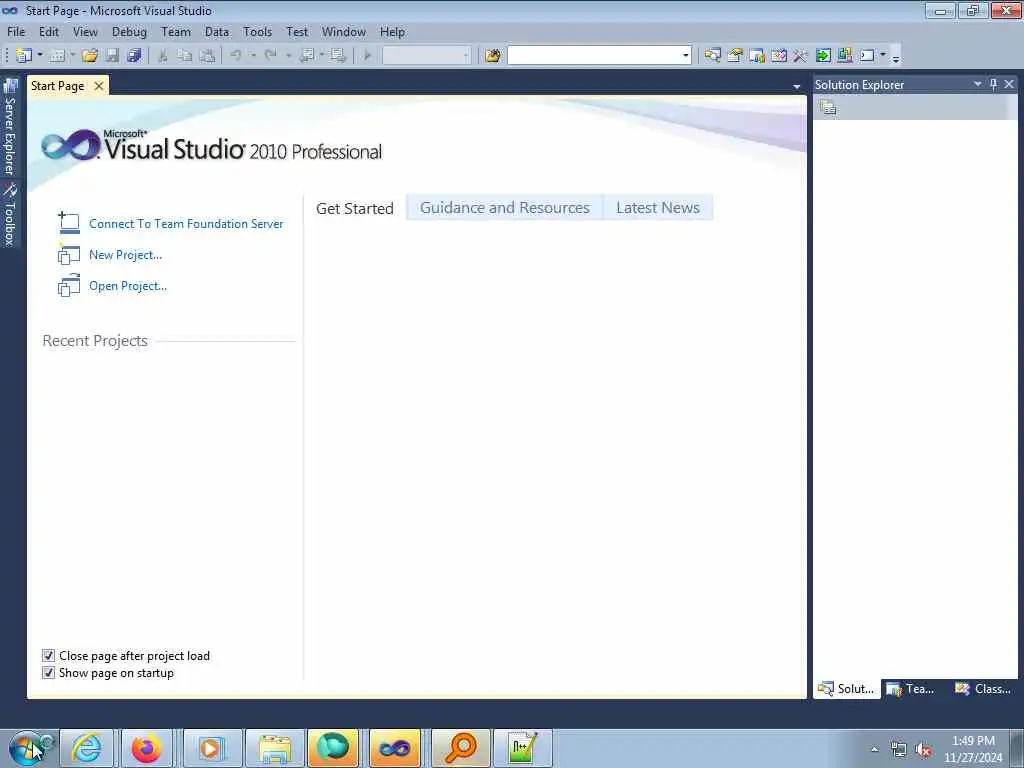1024x768 pixels.
Task: Toggle Close page after project load checkbox
Action: point(48,656)
